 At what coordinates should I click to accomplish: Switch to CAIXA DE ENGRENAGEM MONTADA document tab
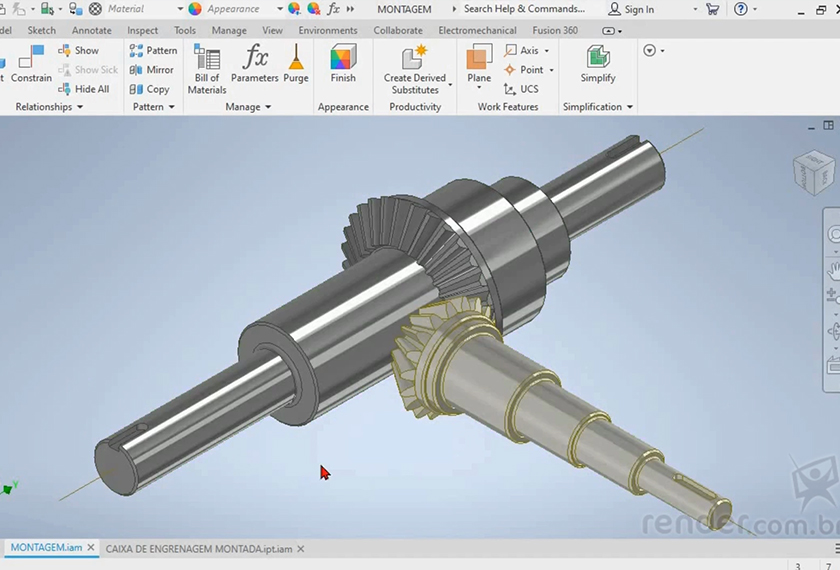198,549
